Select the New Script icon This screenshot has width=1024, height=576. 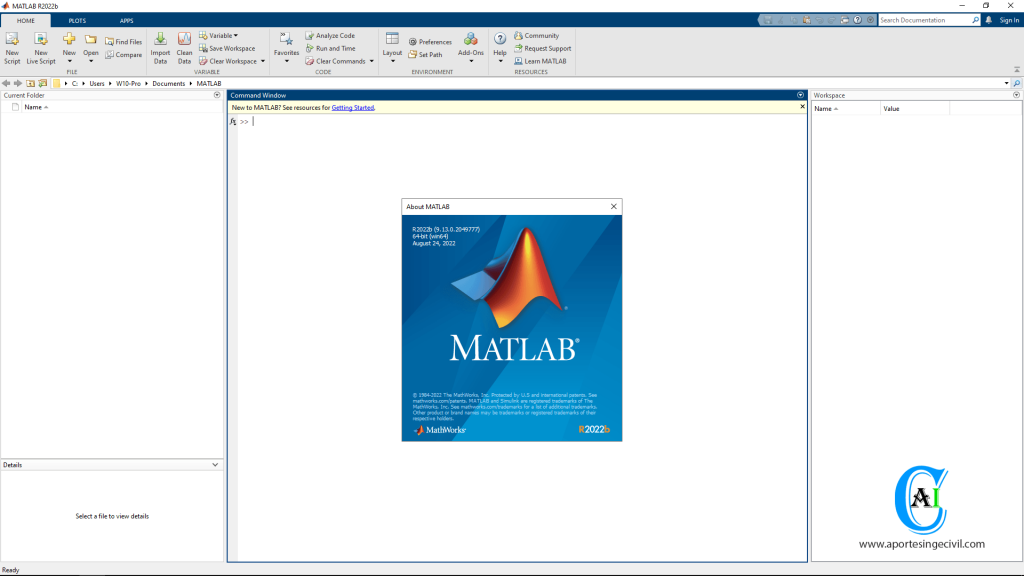click(x=12, y=45)
